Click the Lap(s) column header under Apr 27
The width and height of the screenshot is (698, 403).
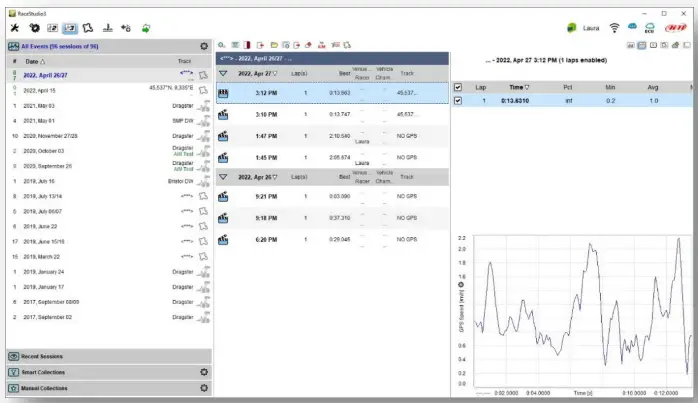coord(299,73)
